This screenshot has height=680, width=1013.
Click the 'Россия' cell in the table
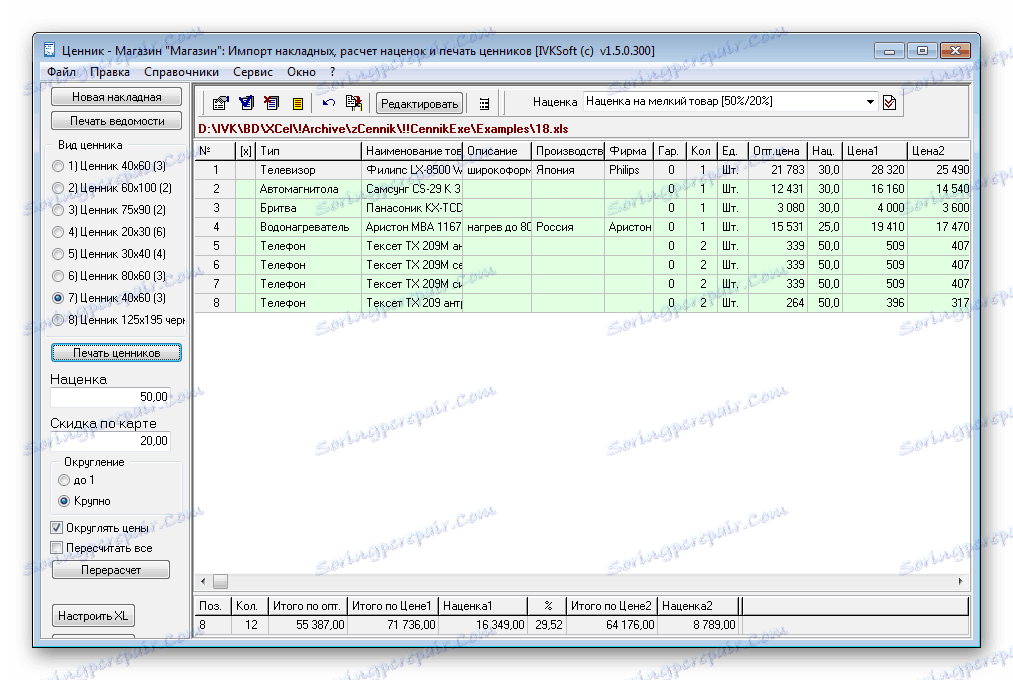568,227
